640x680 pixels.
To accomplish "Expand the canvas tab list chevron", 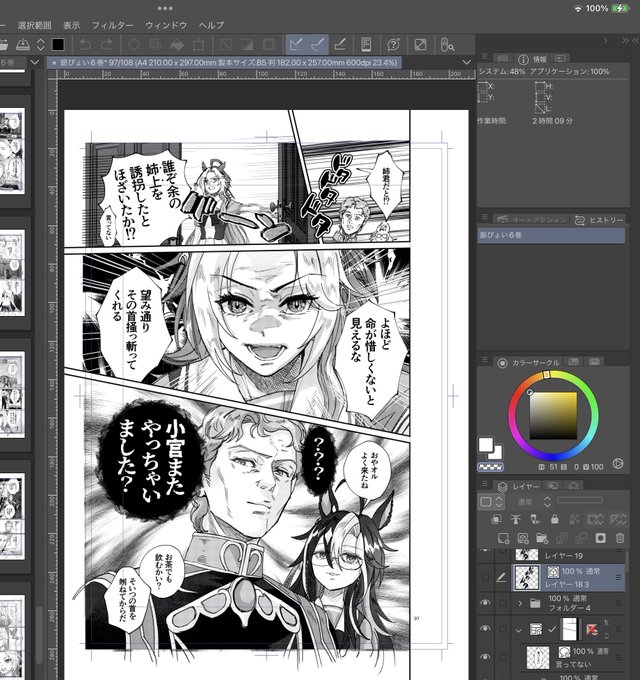I will [467, 62].
